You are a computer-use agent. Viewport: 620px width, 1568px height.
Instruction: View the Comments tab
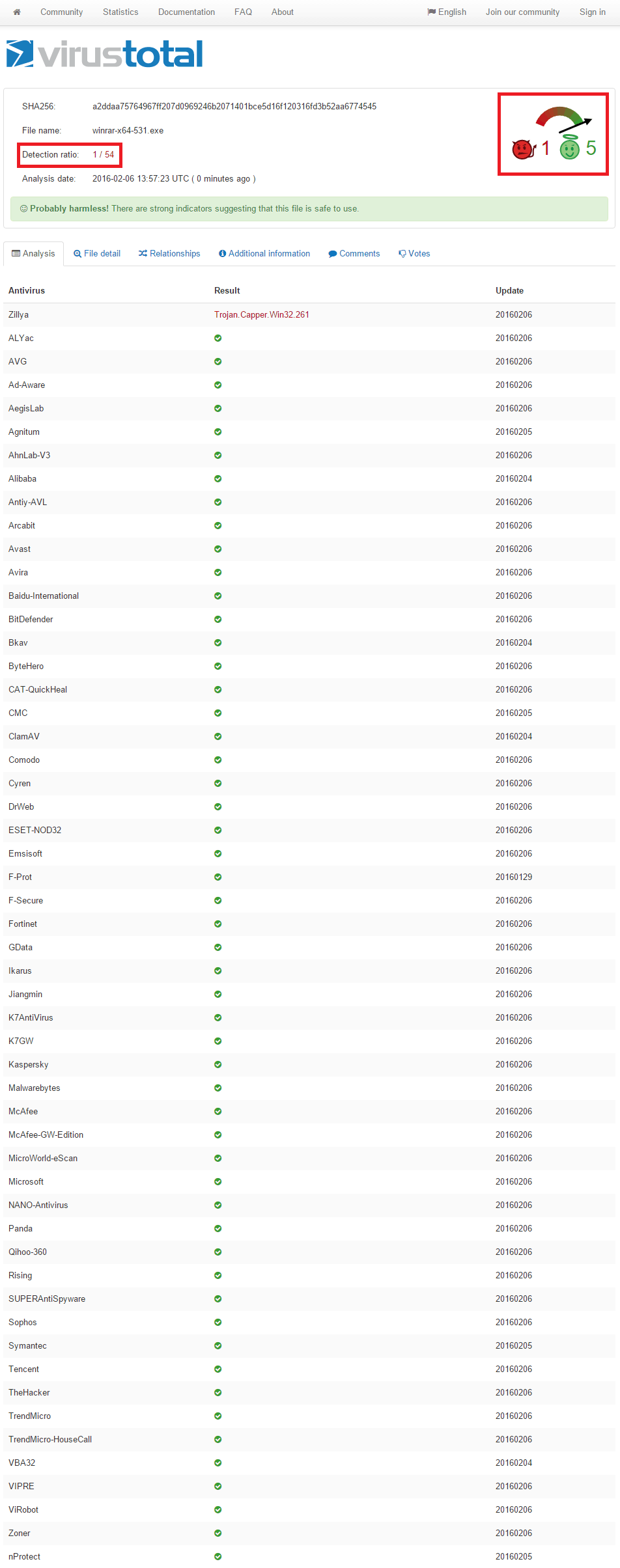pyautogui.click(x=354, y=253)
